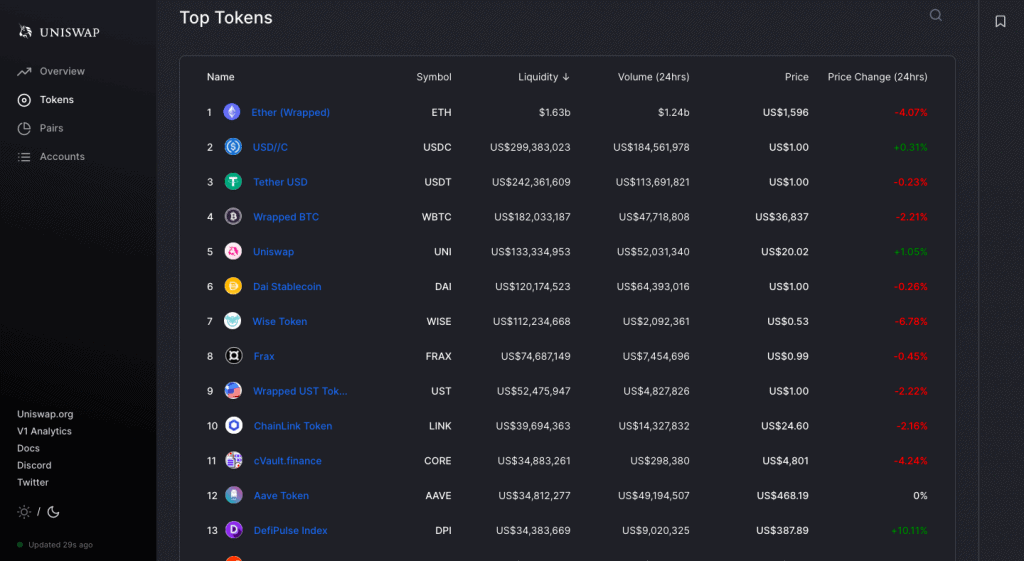Click the Uniswap unicorn logo icon
The width and height of the screenshot is (1024, 561).
pyautogui.click(x=25, y=31)
